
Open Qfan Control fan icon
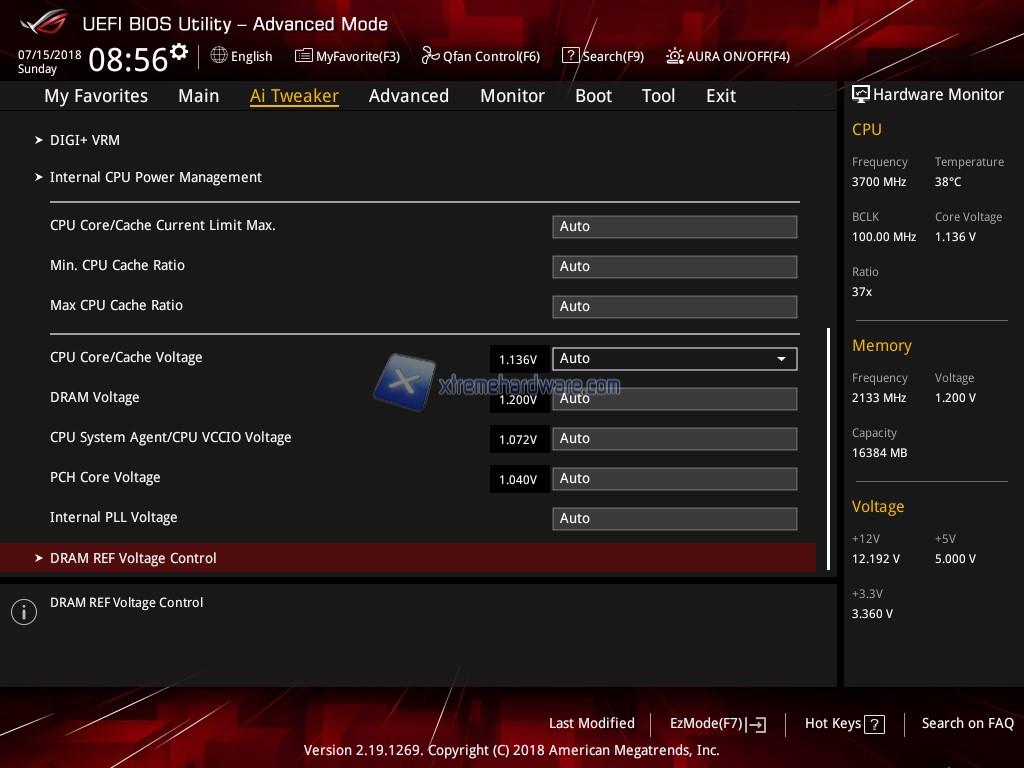coord(430,56)
